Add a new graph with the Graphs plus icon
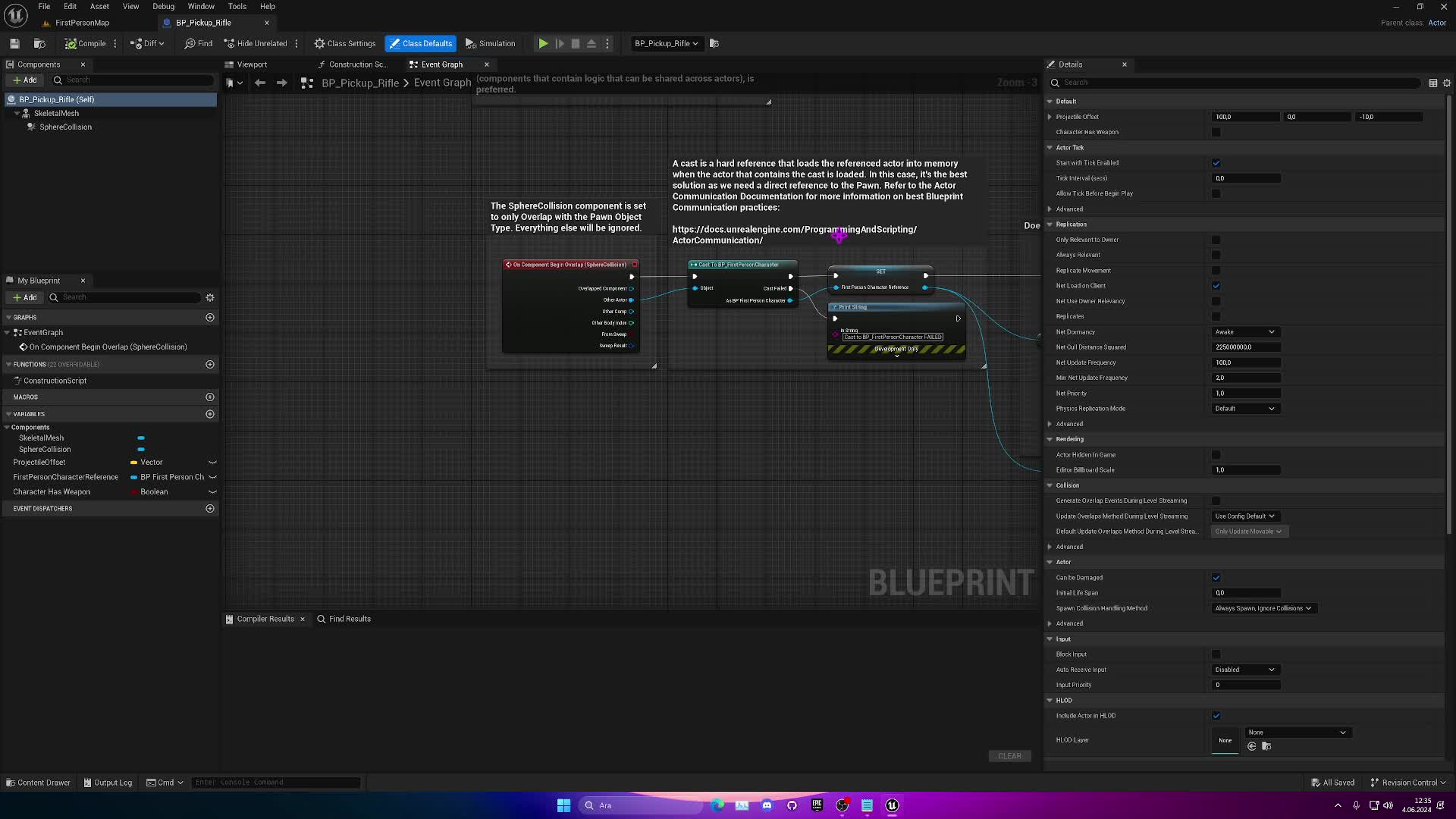The height and width of the screenshot is (819, 1456). point(210,318)
